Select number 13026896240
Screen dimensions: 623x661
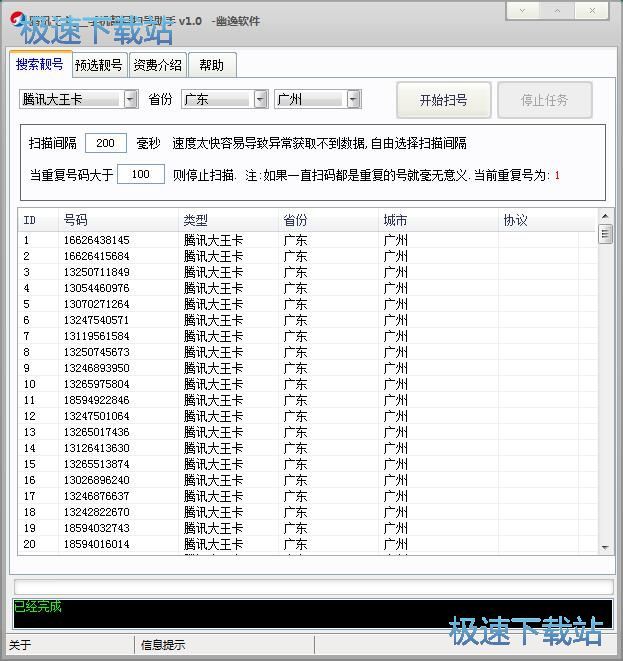coord(97,480)
